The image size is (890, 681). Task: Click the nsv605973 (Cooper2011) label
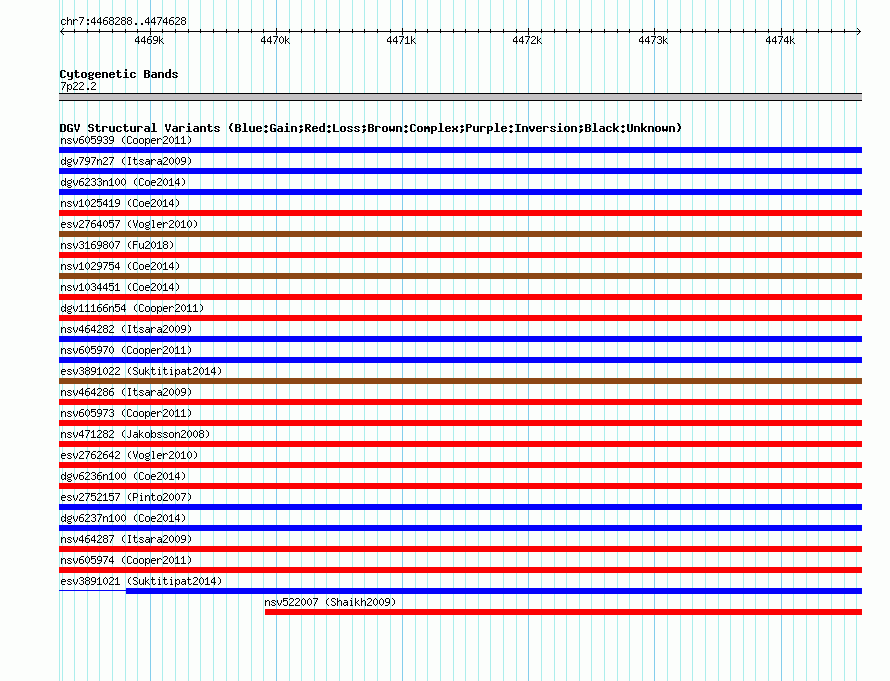[x=126, y=413]
